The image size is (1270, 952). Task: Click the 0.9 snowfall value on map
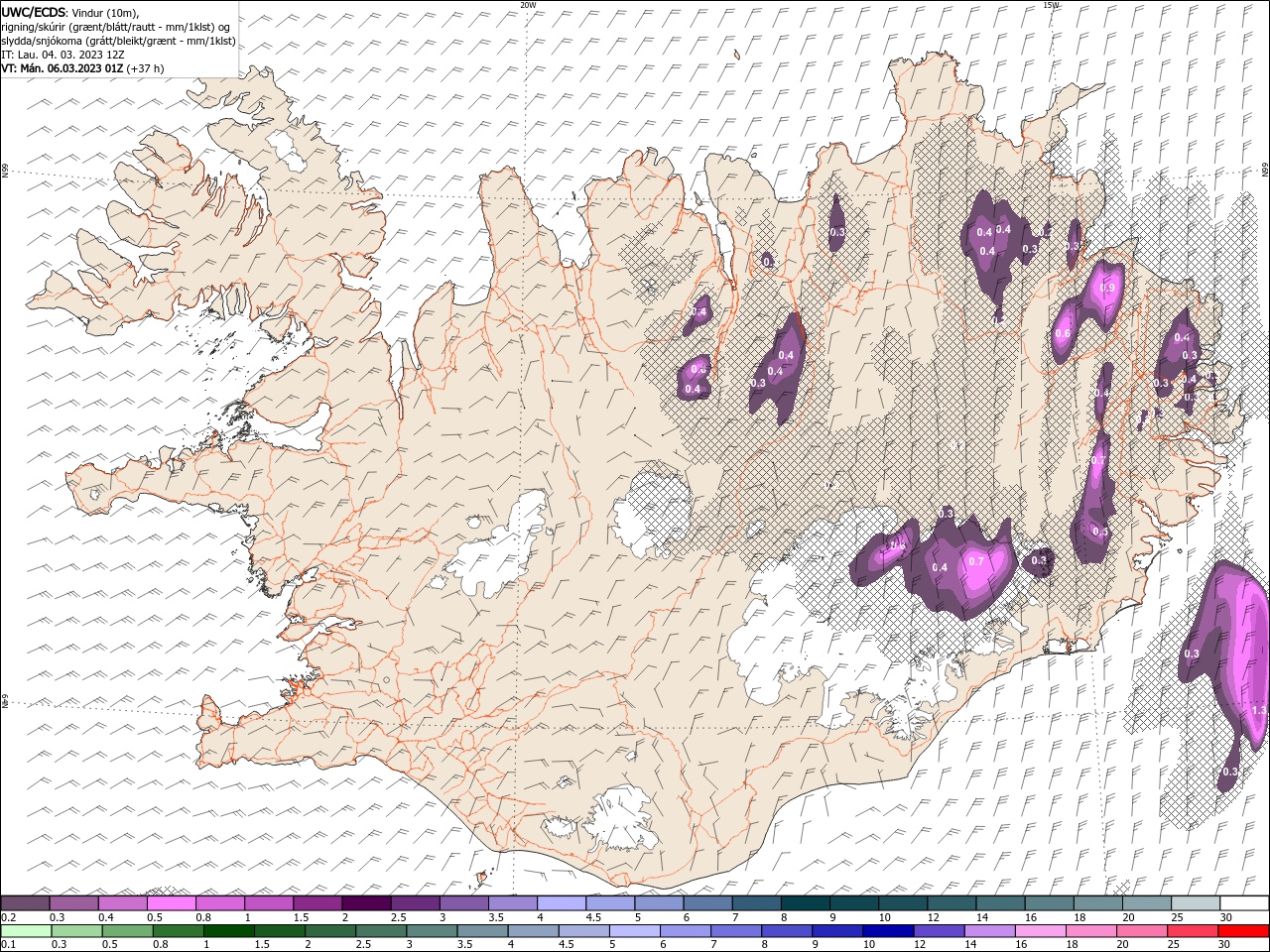(1108, 288)
